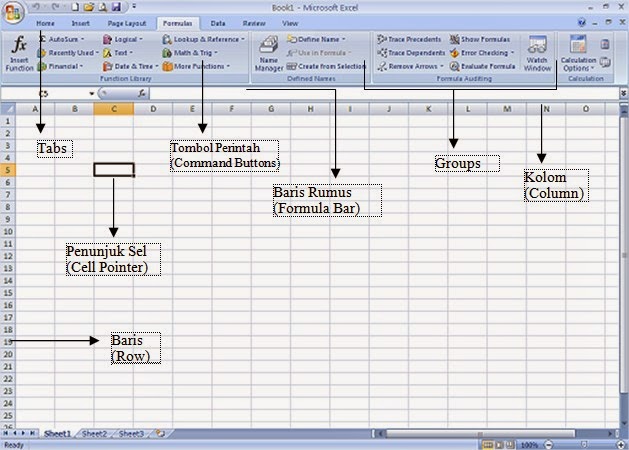Open the Name Manager
Image resolution: width=629 pixels, height=450 pixels.
pos(269,54)
